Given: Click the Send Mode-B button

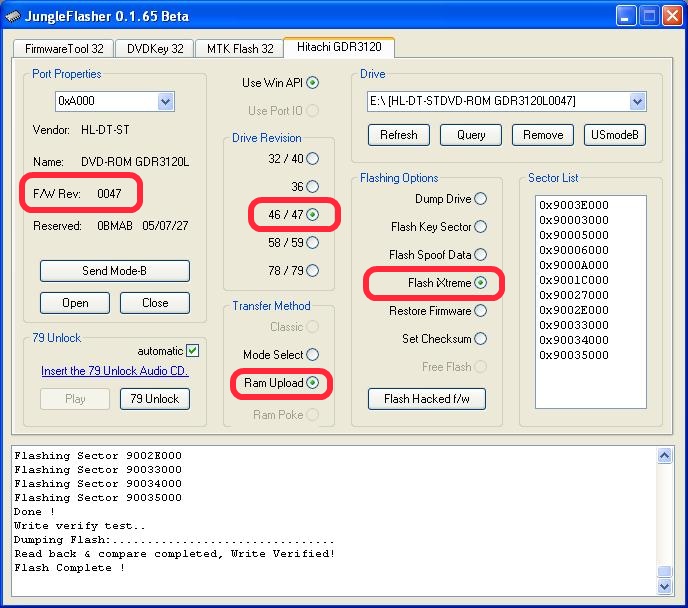Looking at the screenshot, I should coord(115,271).
